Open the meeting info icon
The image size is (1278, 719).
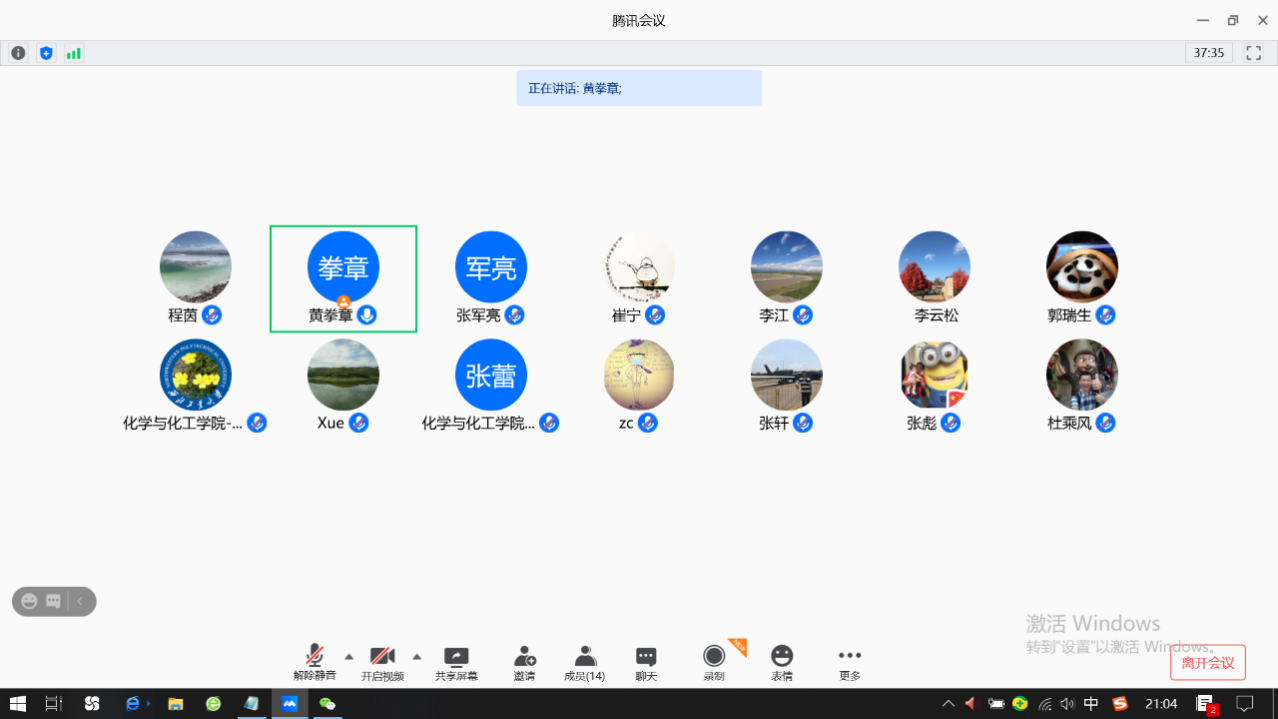(x=18, y=53)
